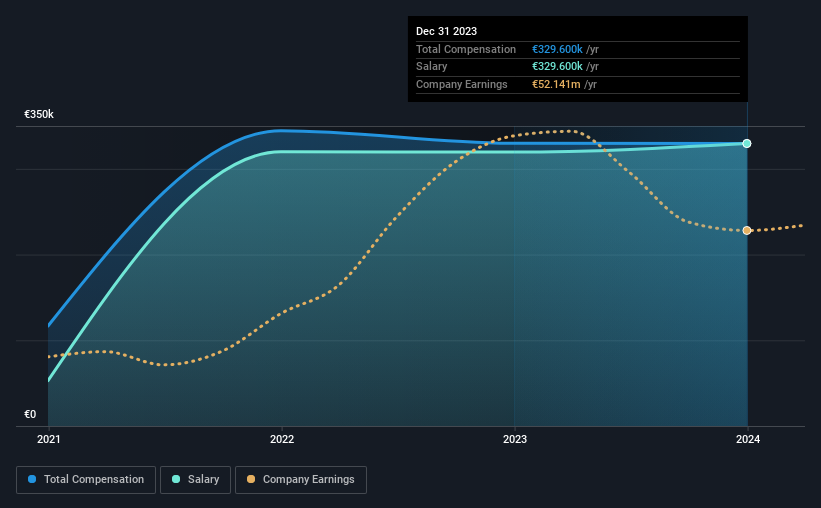
Task: Click Total Compensation label in tooltip
Action: point(466,49)
